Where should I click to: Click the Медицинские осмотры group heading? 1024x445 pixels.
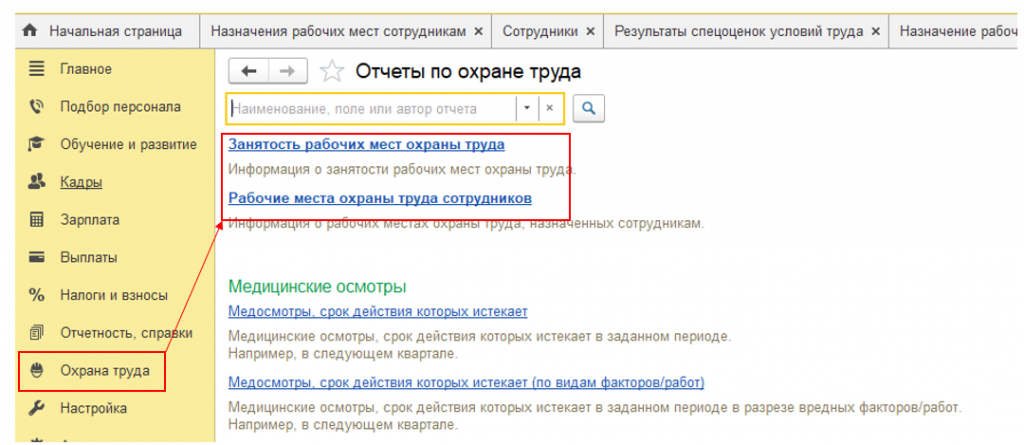[x=317, y=286]
